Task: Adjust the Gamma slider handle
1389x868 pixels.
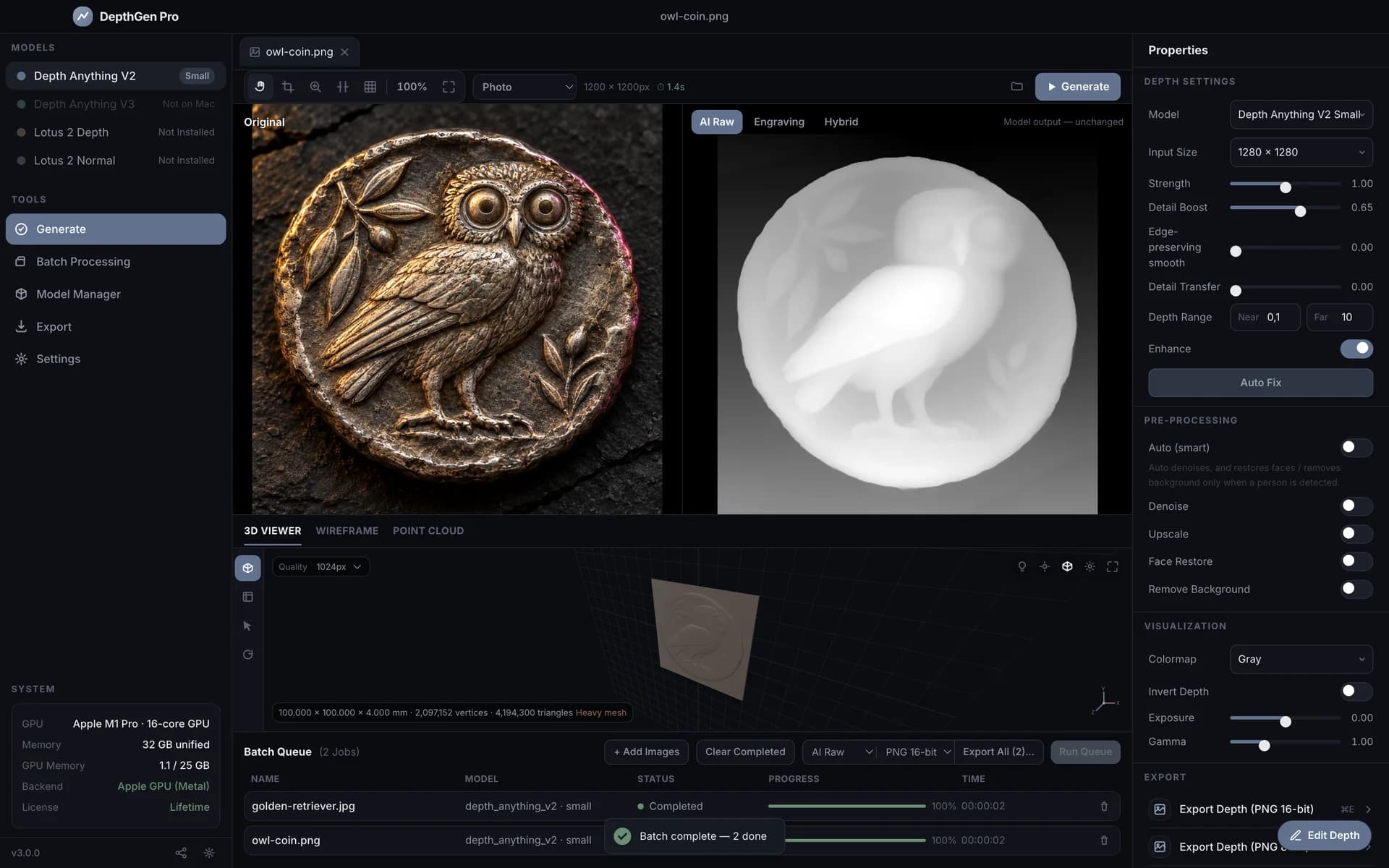Action: click(x=1264, y=745)
